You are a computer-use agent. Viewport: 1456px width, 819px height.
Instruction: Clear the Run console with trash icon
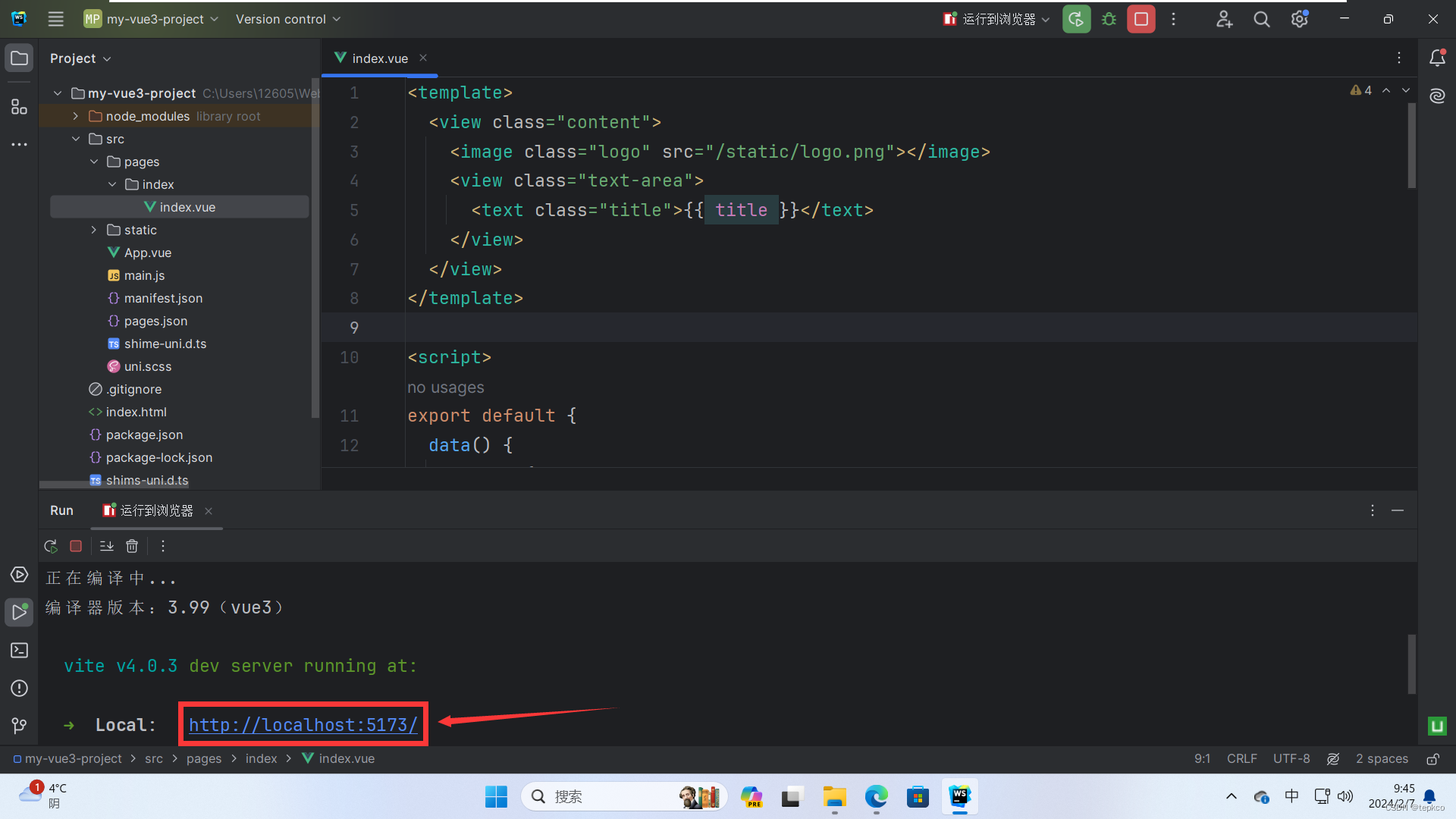(132, 546)
